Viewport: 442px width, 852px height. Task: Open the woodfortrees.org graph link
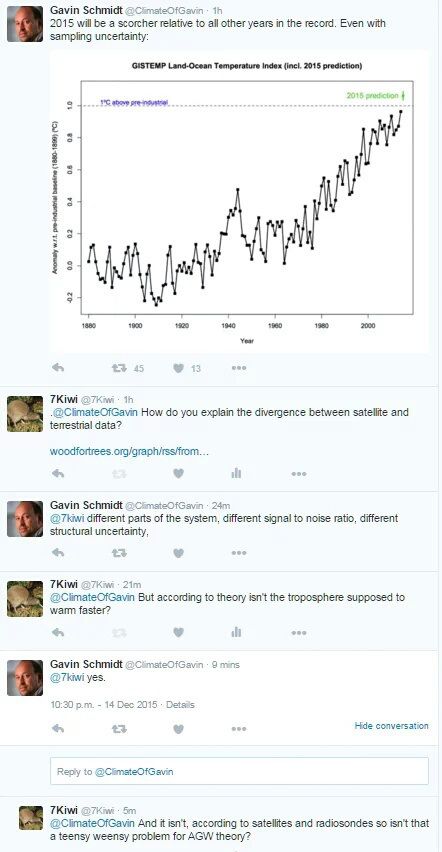point(129,452)
